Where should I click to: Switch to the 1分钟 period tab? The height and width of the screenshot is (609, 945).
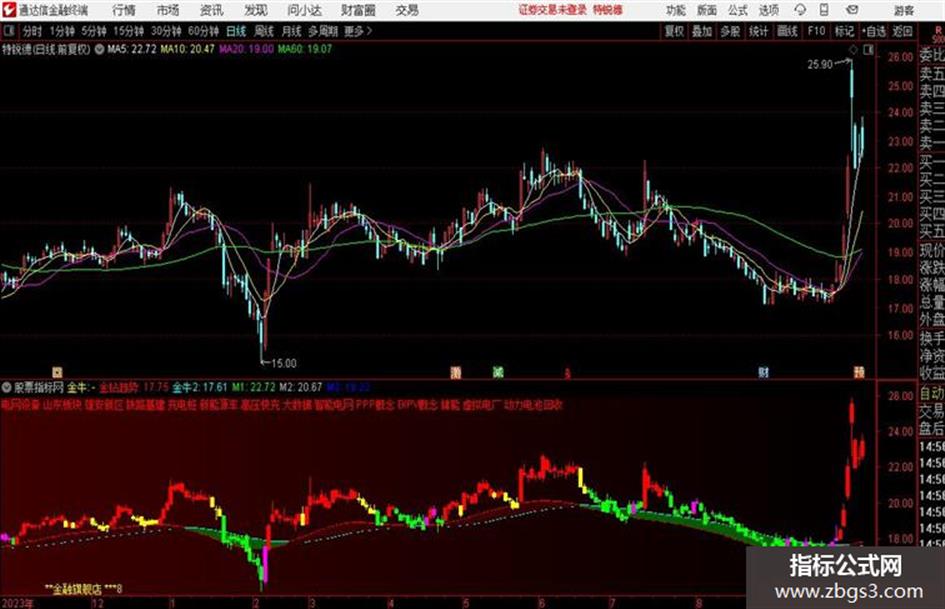(61, 31)
